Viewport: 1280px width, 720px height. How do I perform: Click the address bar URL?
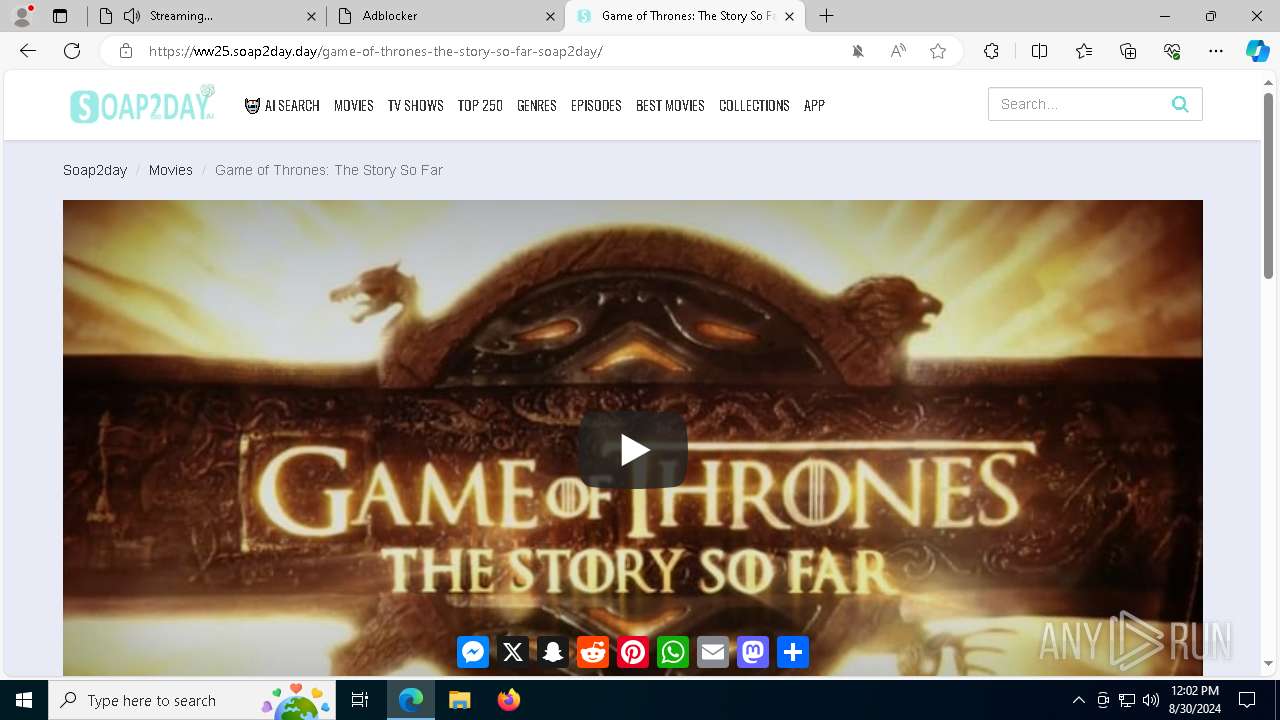(375, 51)
